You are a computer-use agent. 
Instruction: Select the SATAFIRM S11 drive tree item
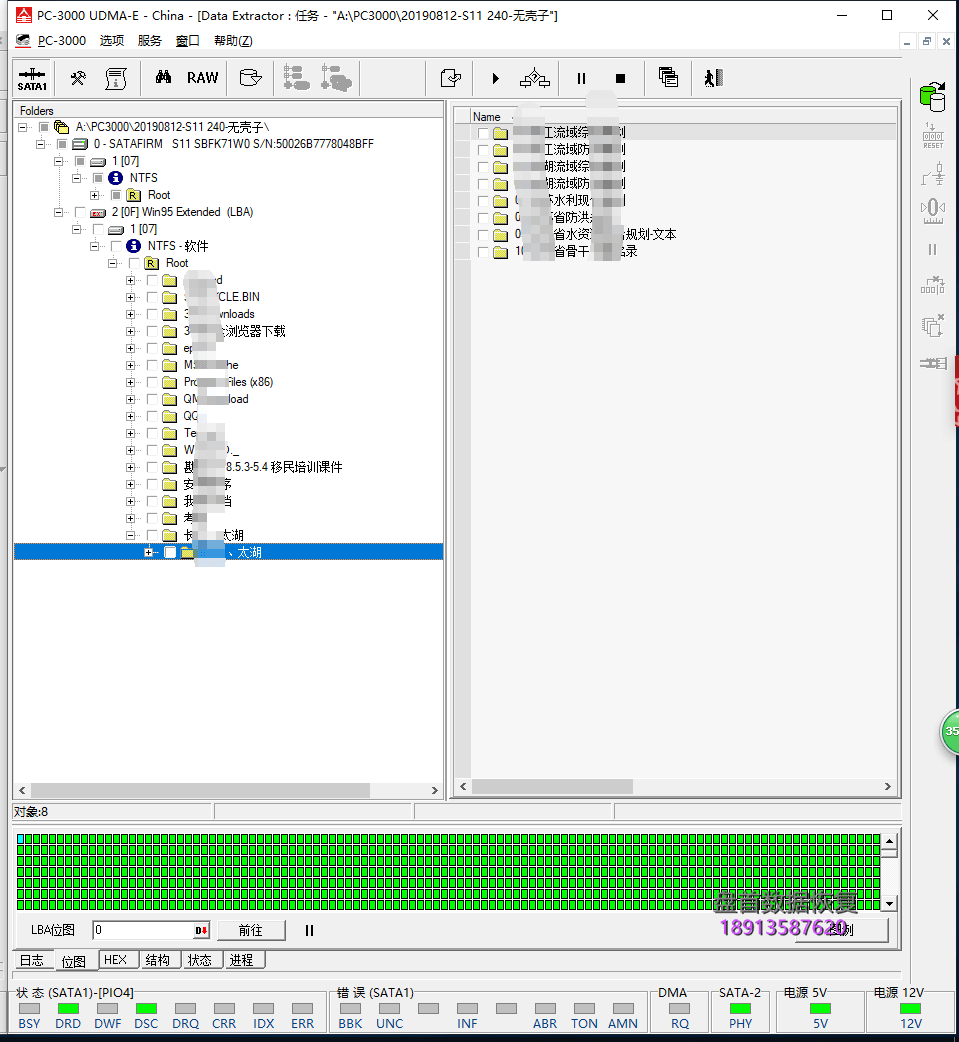pos(233,144)
